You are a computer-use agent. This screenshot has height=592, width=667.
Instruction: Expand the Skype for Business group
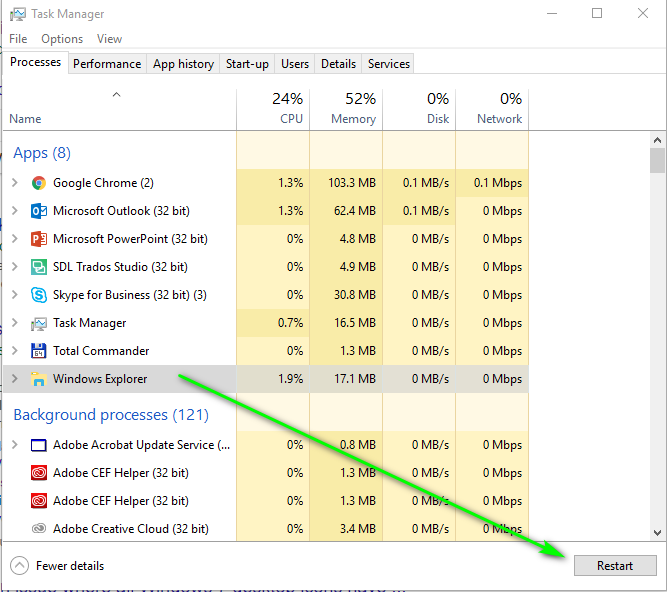[x=15, y=295]
